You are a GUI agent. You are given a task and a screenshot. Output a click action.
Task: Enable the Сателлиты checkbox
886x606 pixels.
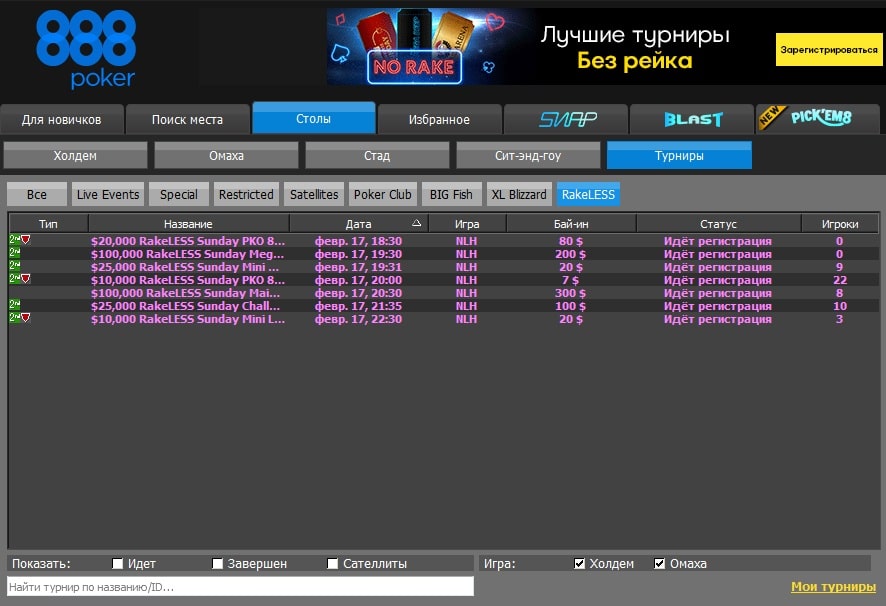pyautogui.click(x=333, y=564)
